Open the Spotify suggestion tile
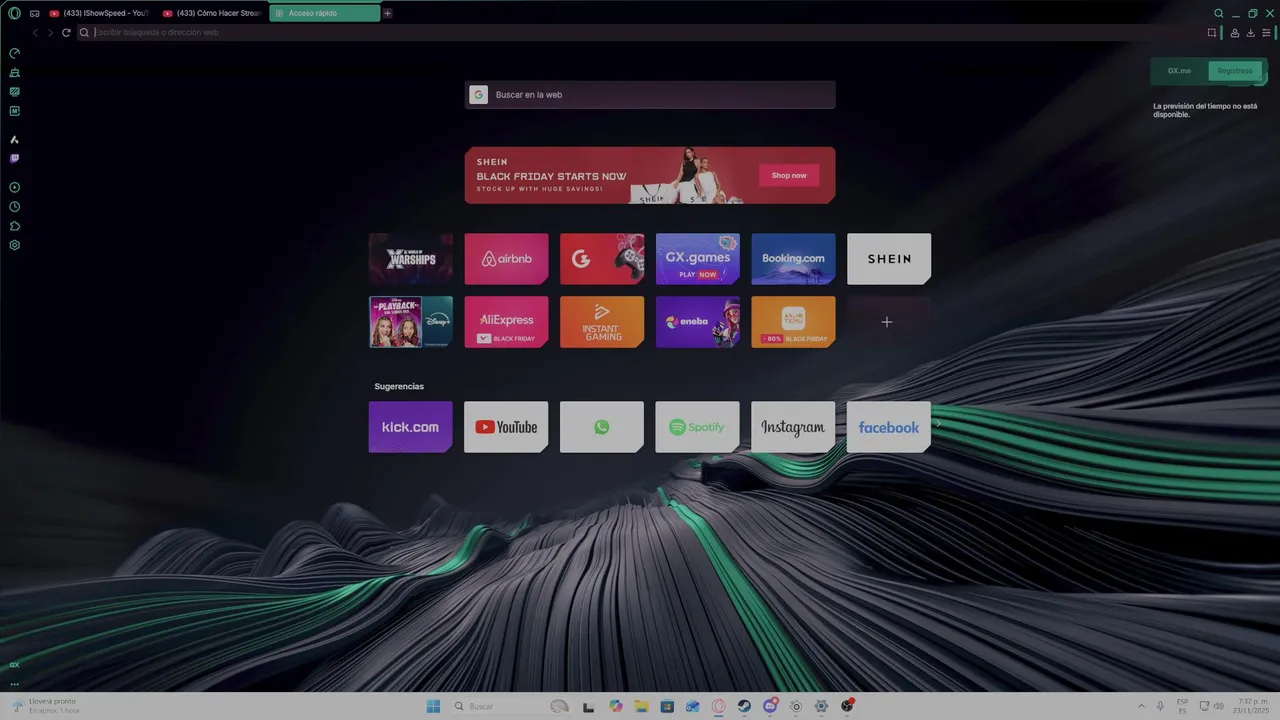The width and height of the screenshot is (1280, 720). click(x=698, y=427)
